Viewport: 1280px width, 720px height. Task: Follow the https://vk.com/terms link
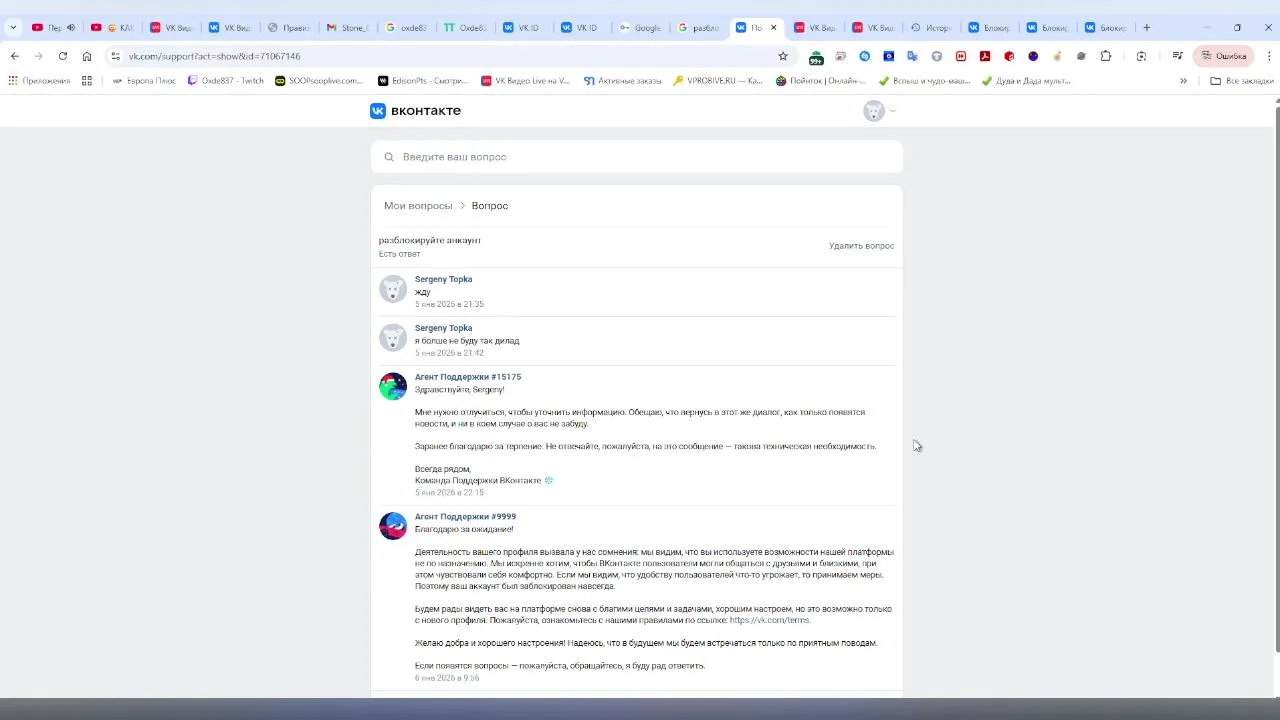(769, 620)
